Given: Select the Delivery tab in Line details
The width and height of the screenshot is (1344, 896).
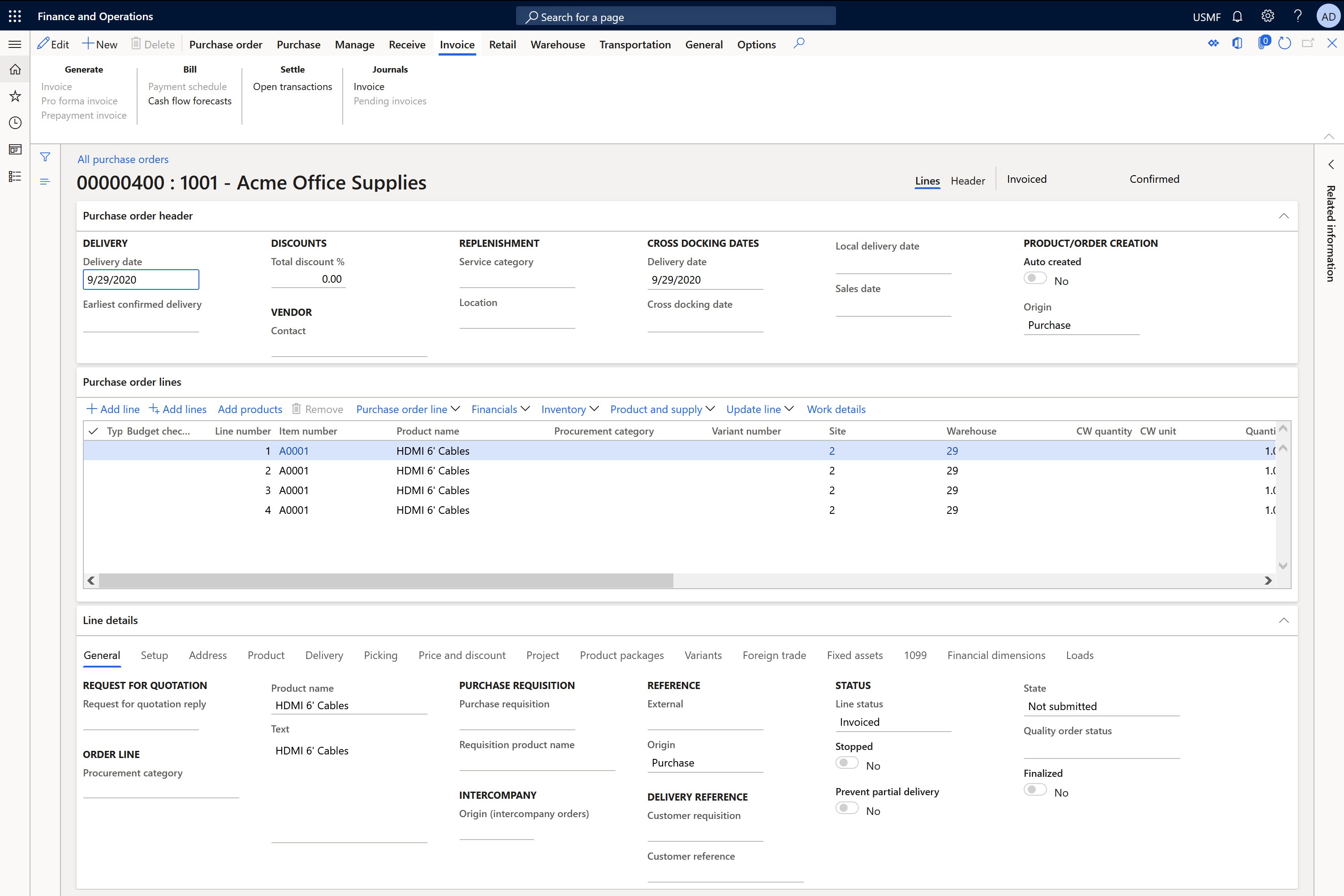Looking at the screenshot, I should coord(324,655).
